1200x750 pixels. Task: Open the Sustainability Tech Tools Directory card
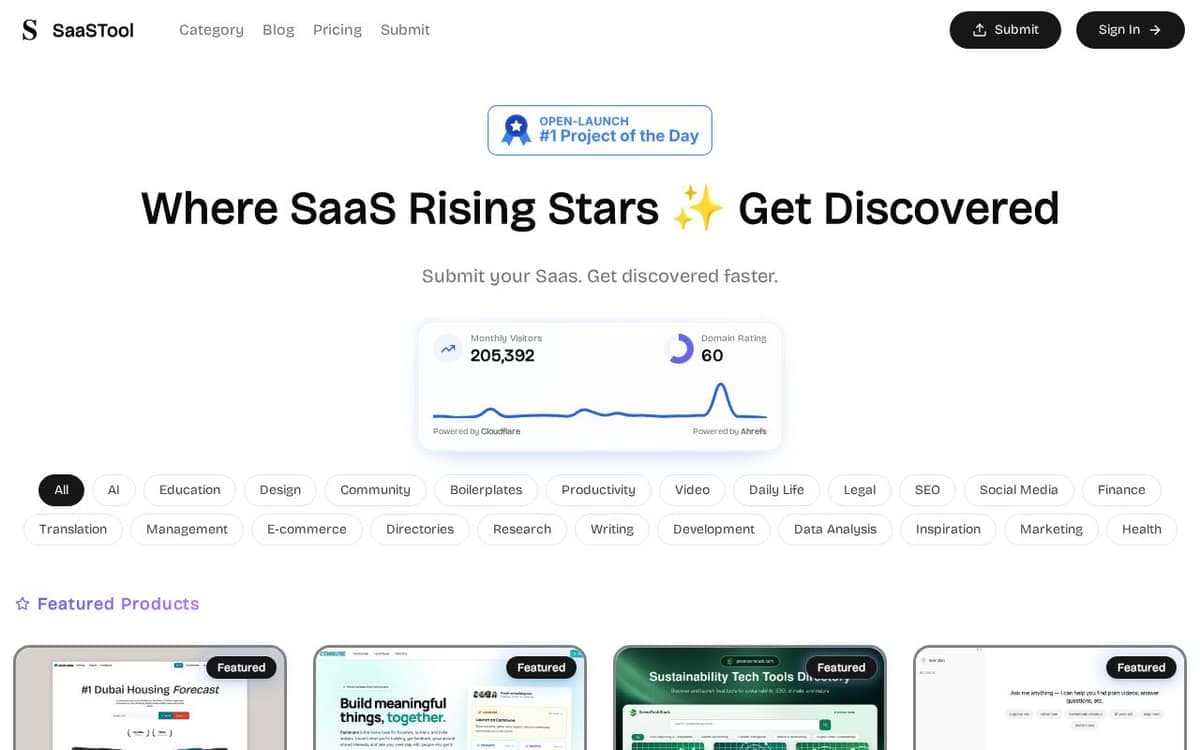click(x=750, y=698)
